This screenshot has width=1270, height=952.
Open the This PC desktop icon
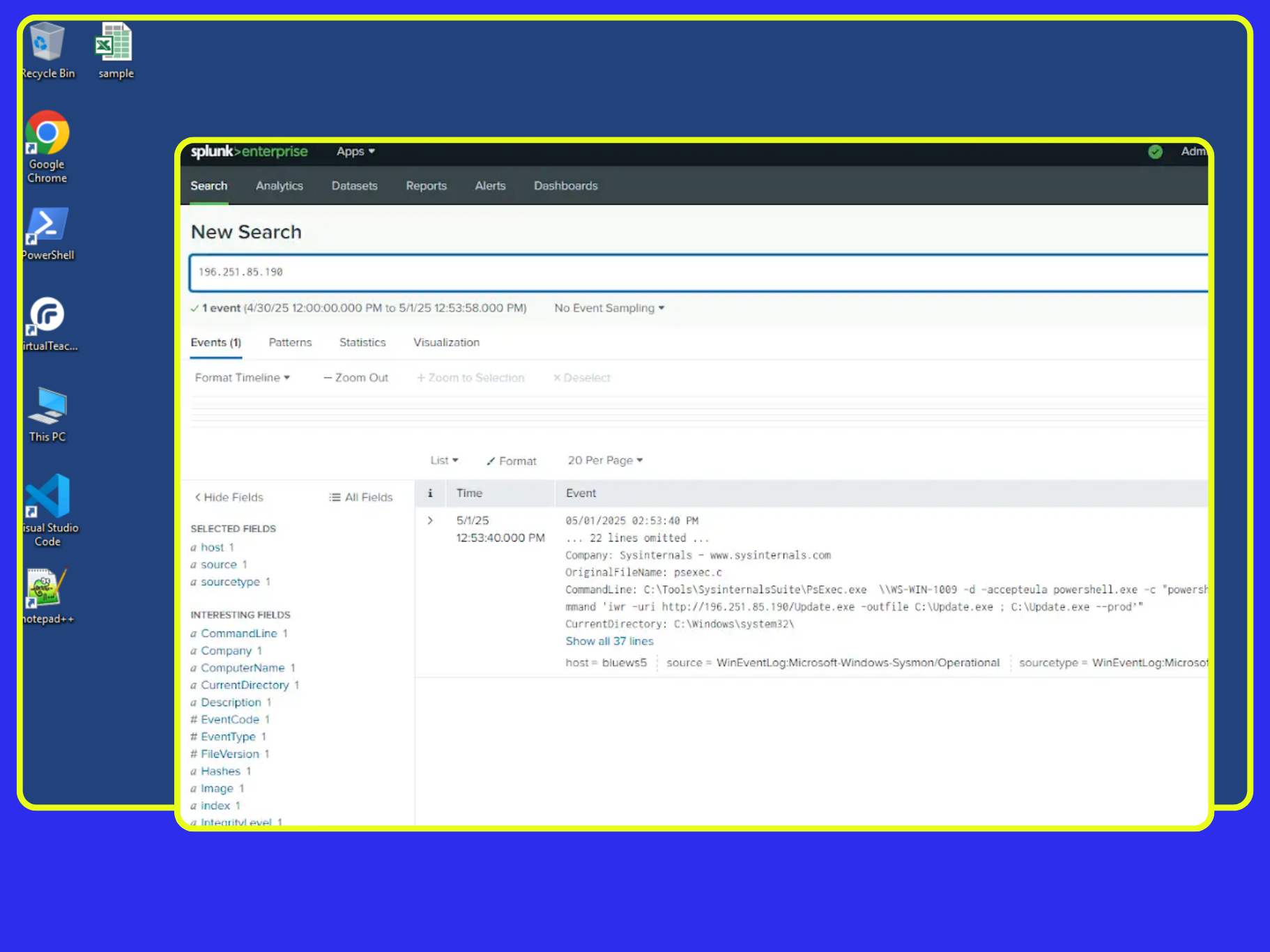(47, 415)
